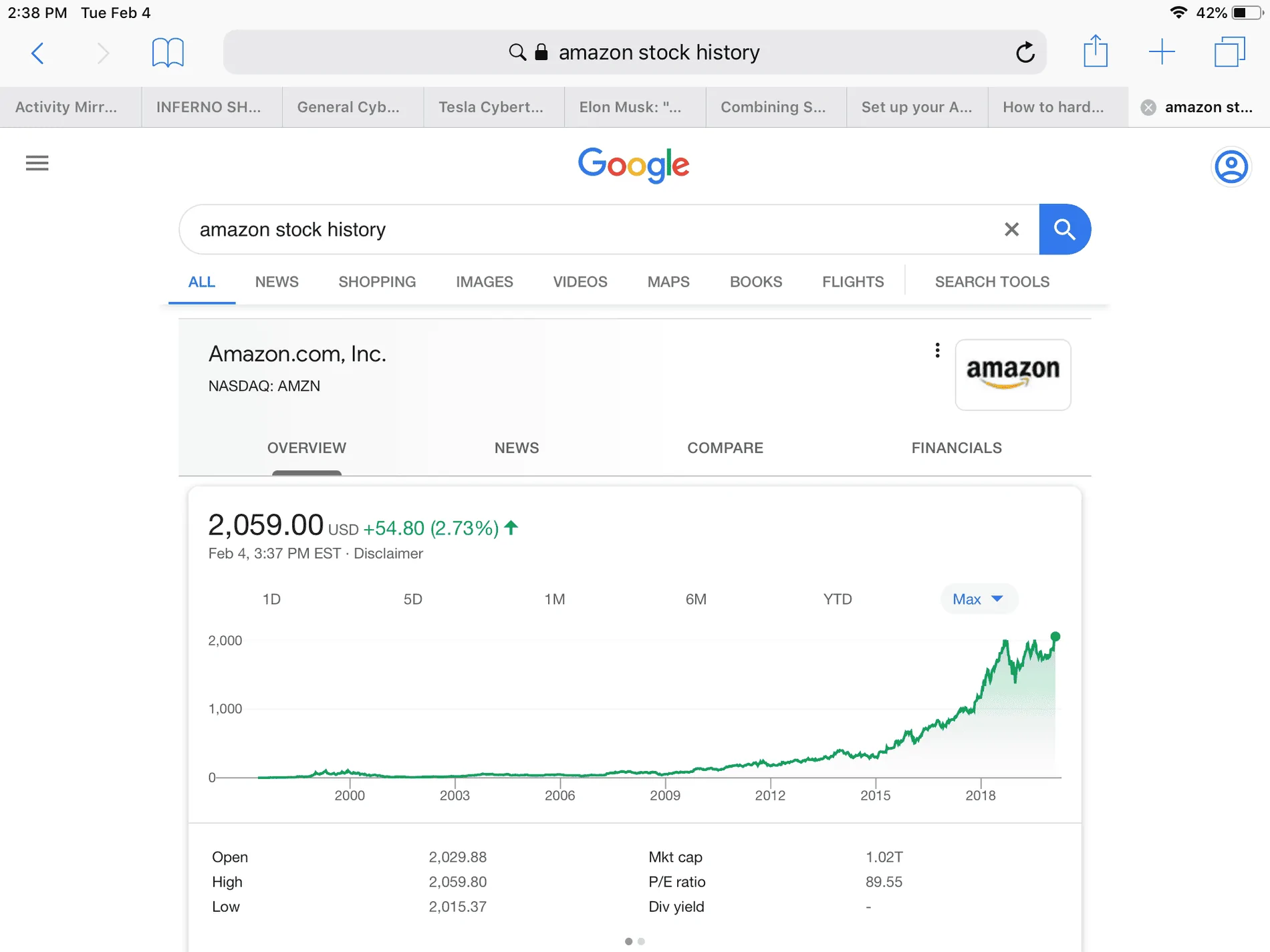Select the 6M time range
This screenshot has height=952, width=1270.
click(x=696, y=599)
